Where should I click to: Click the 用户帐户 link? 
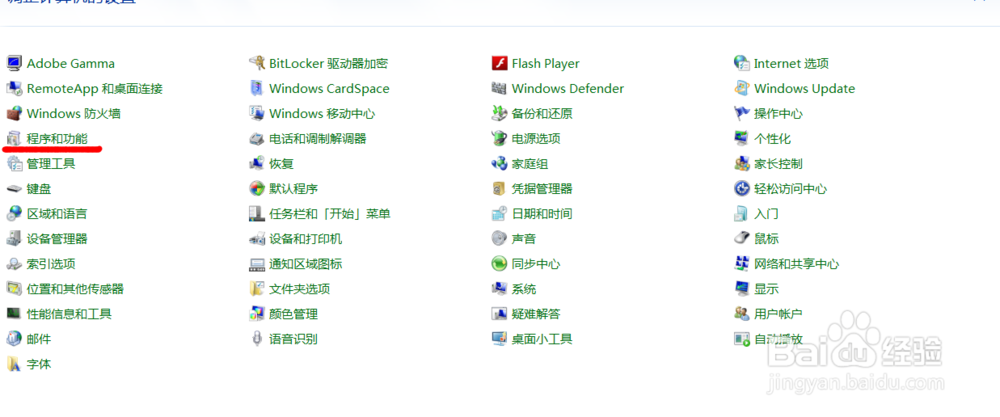(778, 314)
